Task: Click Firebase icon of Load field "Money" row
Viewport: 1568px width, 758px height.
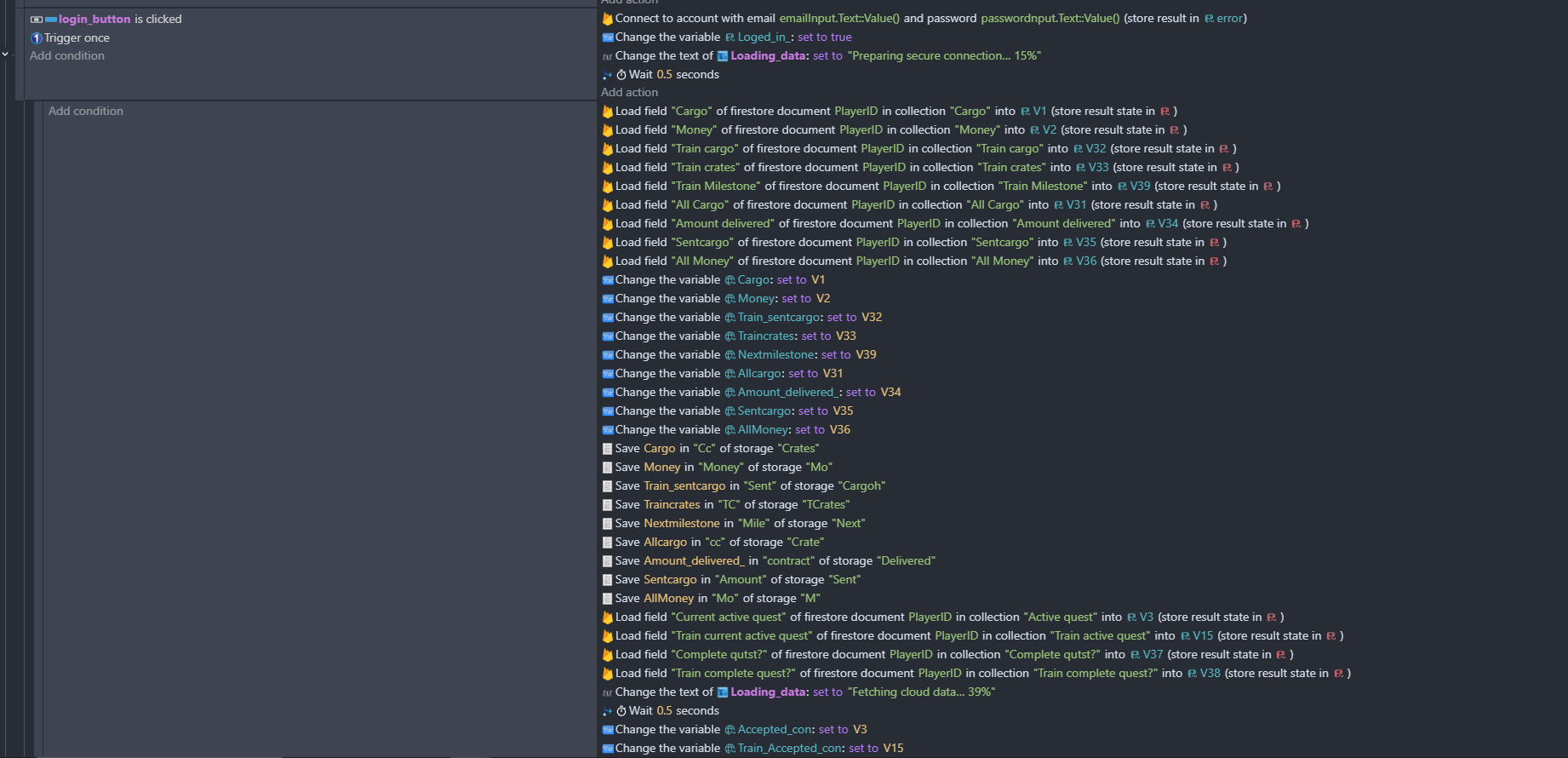Action: [608, 129]
